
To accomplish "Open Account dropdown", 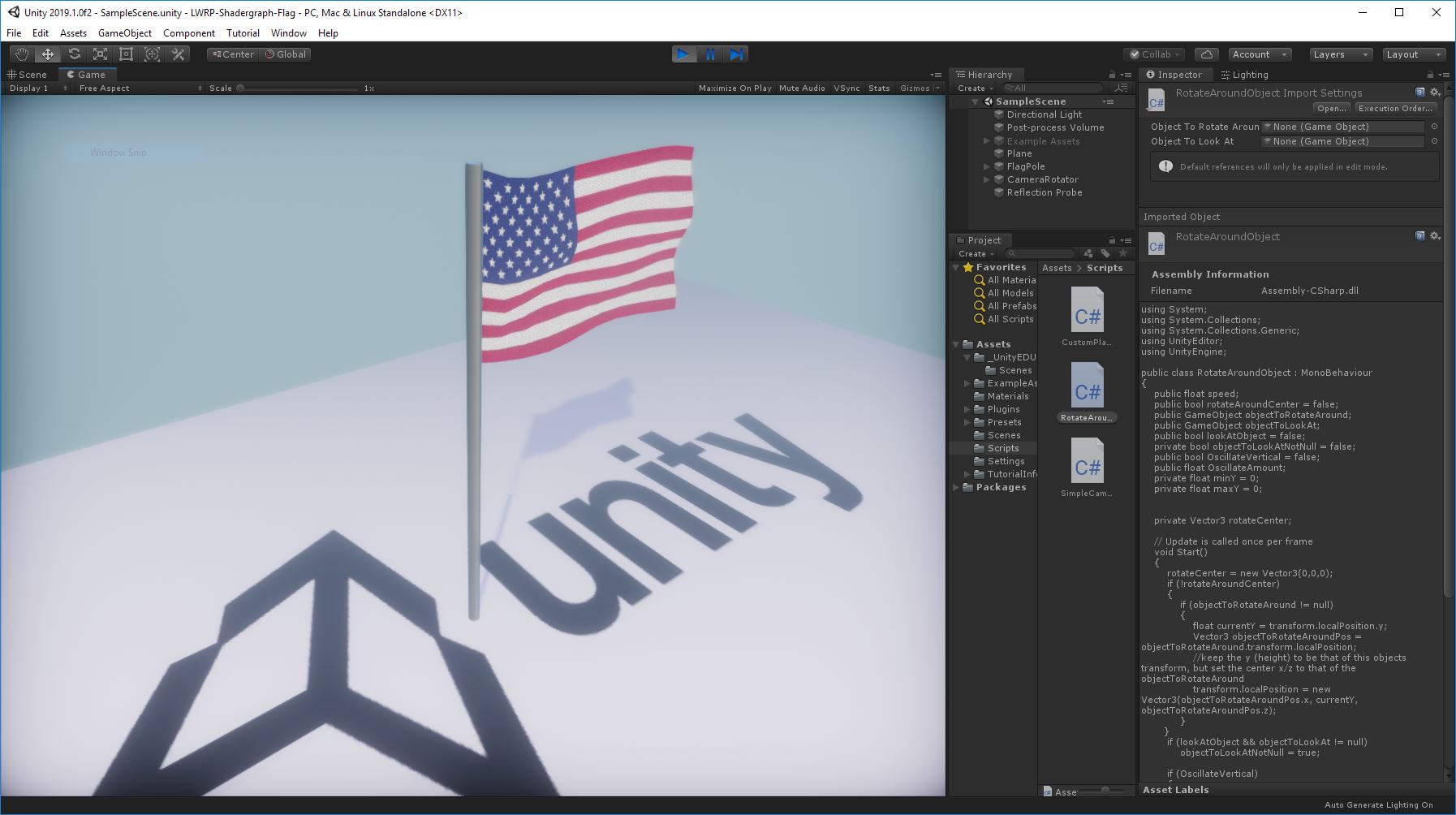I will [1260, 54].
